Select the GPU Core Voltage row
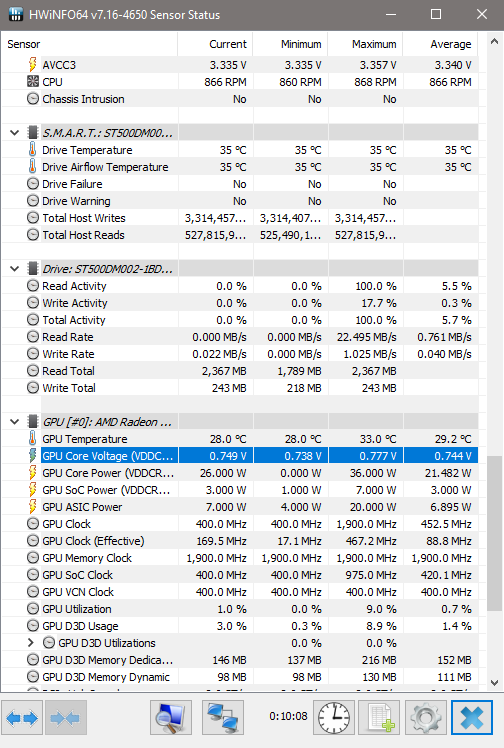The width and height of the screenshot is (504, 748). 240,456
